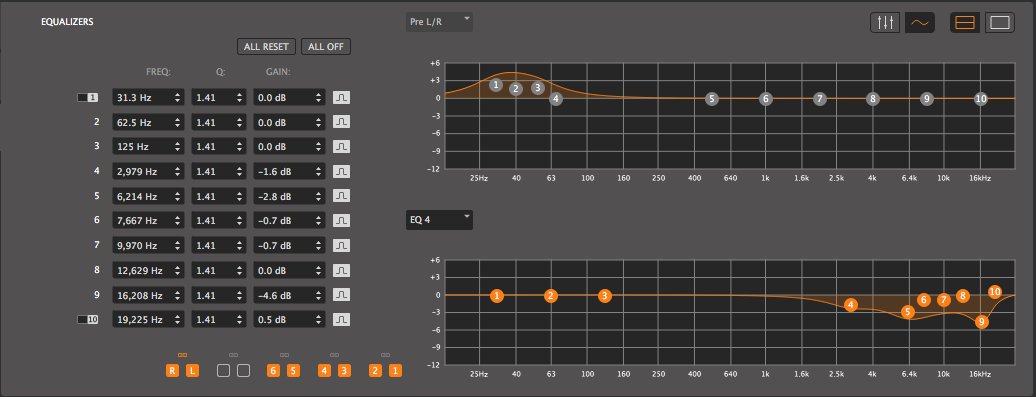Click the 7,667 Hz frequency field
The height and width of the screenshot is (397, 1036).
[149, 221]
